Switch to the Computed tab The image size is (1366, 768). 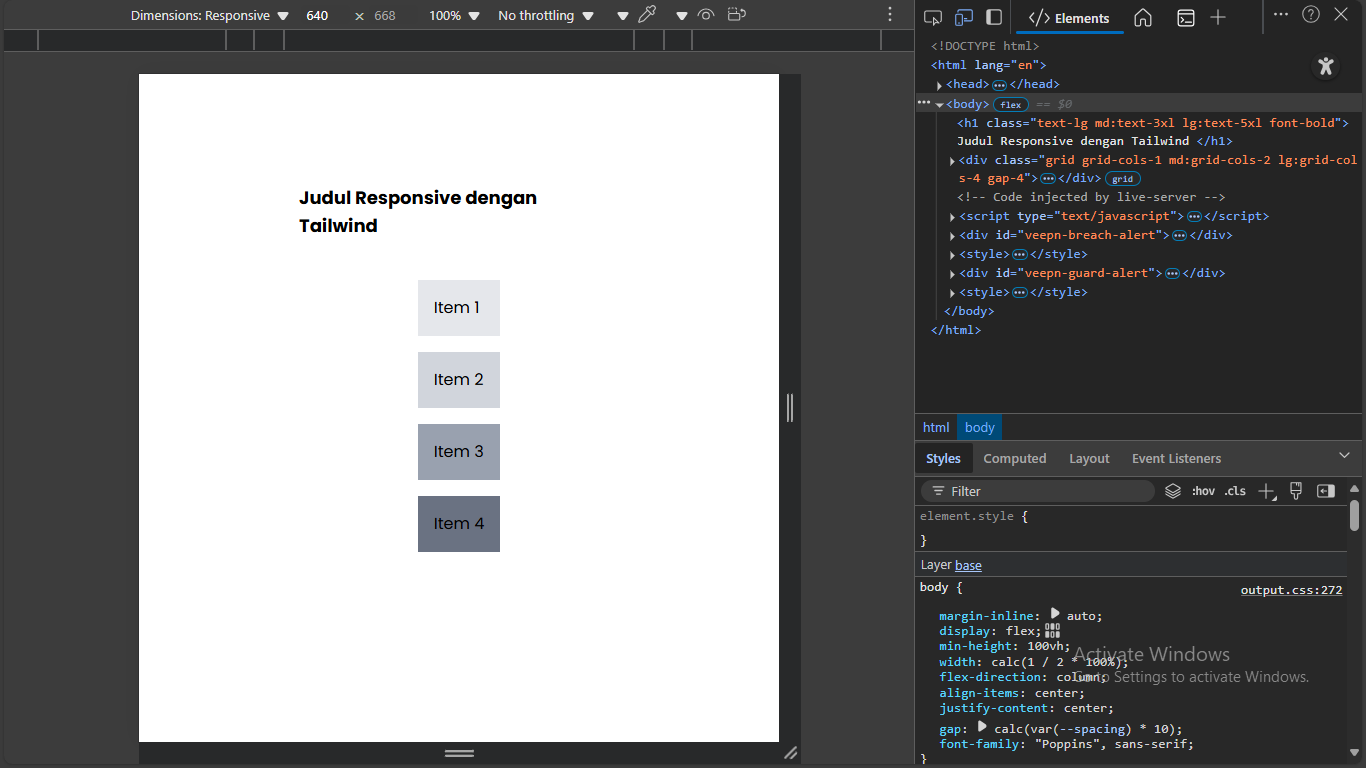[1015, 458]
